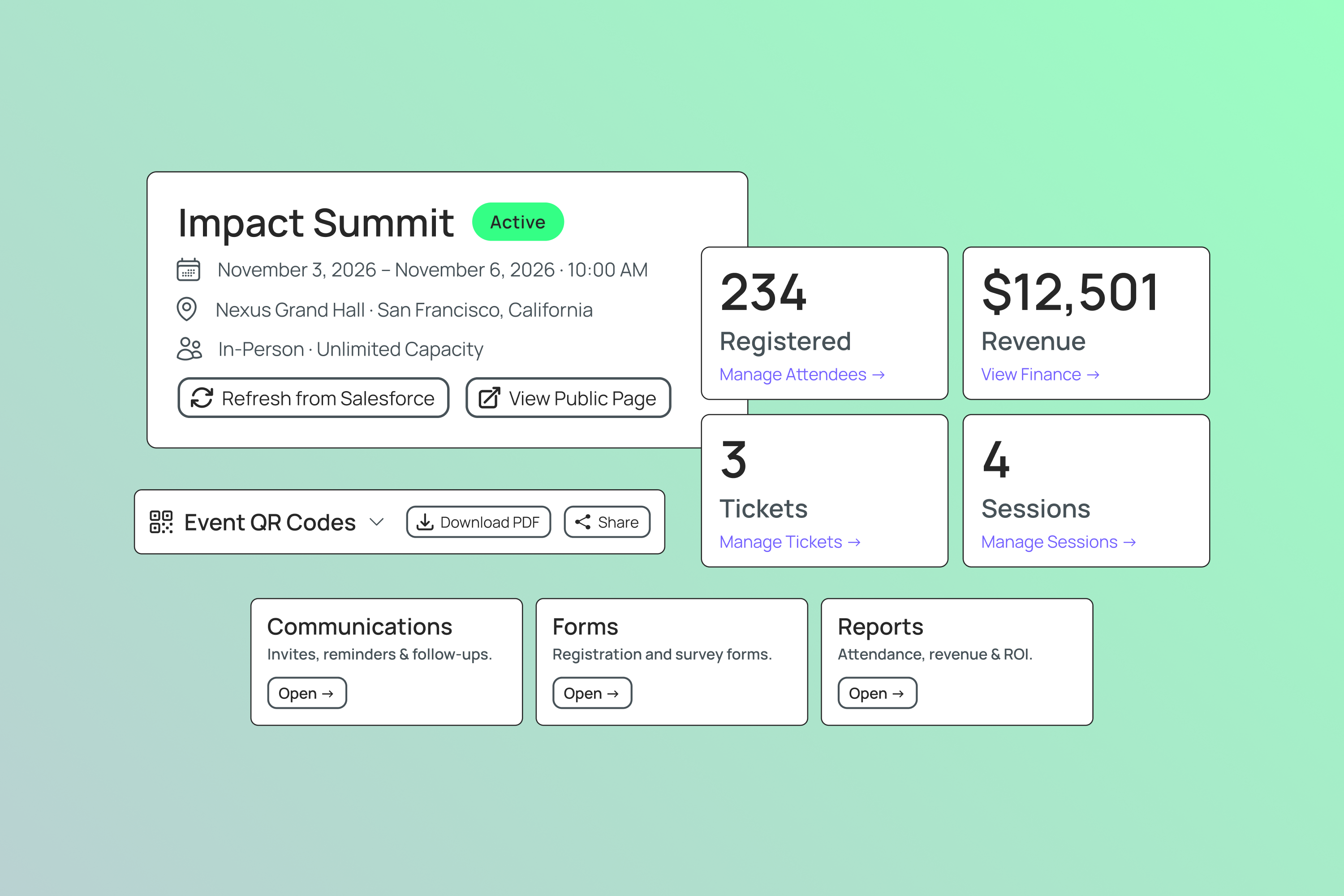Click the Active status badge
1344x896 pixels.
click(518, 222)
